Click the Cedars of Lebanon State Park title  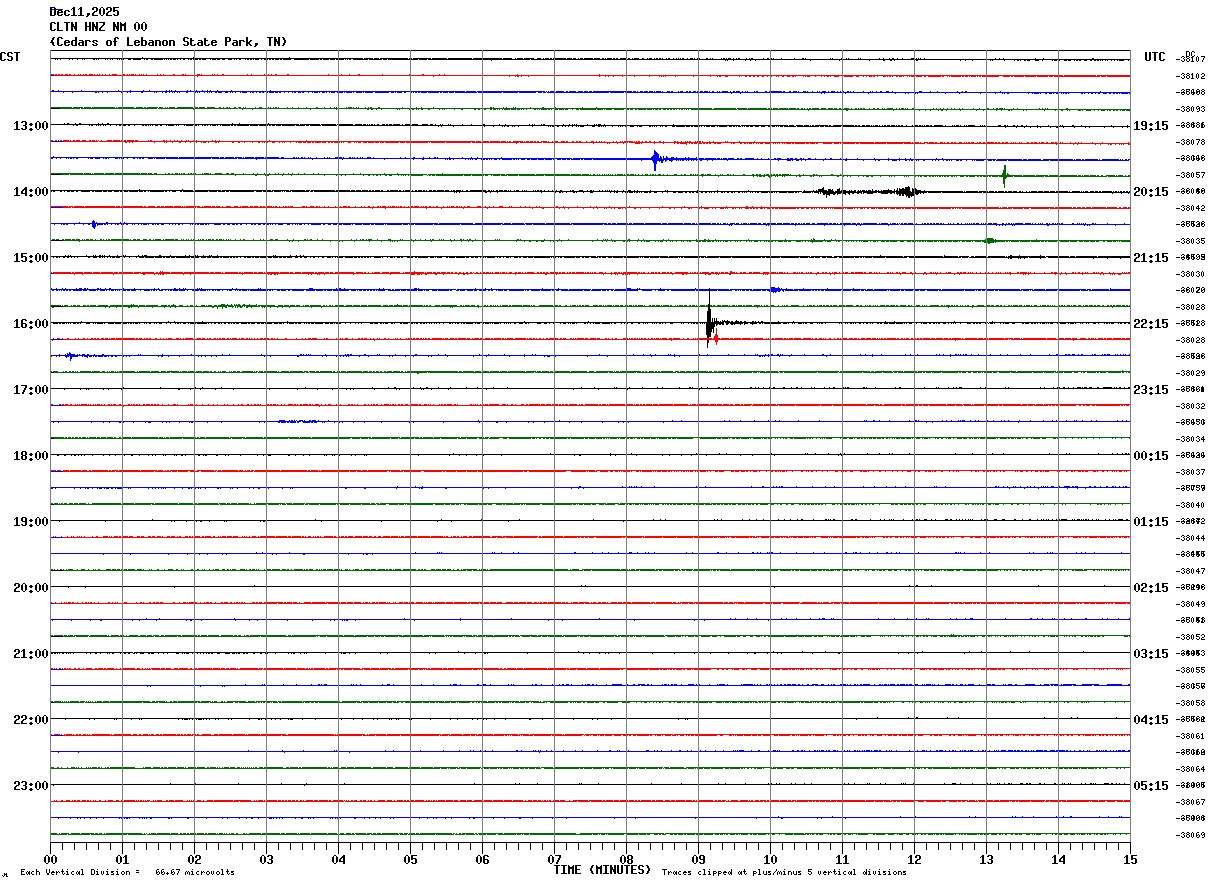[x=168, y=42]
